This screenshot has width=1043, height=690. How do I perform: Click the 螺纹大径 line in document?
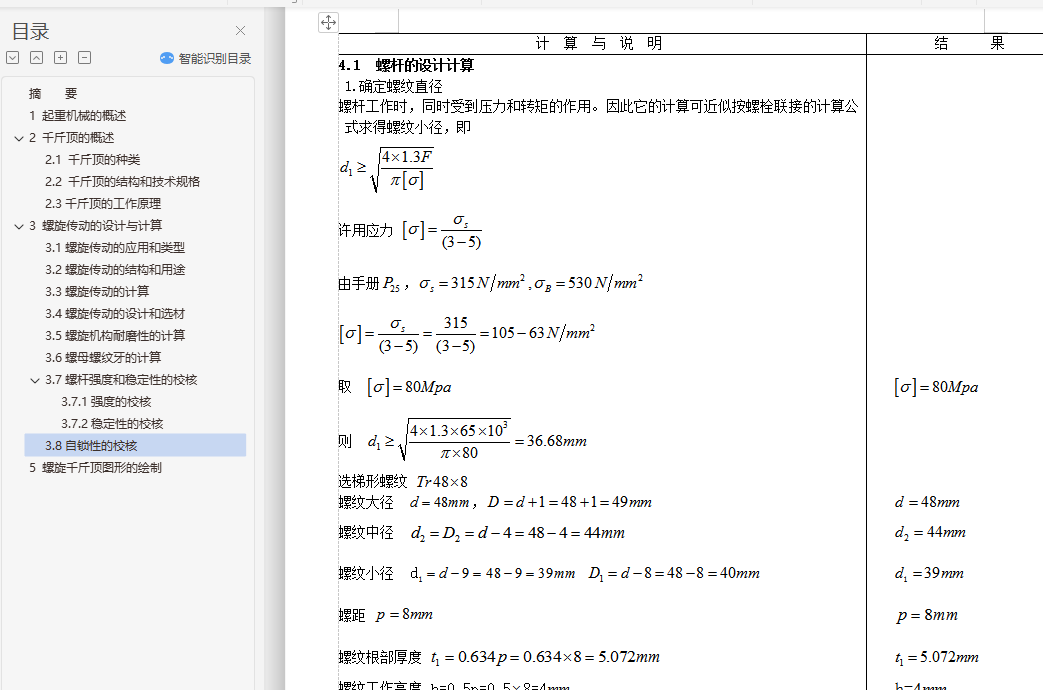(495, 502)
